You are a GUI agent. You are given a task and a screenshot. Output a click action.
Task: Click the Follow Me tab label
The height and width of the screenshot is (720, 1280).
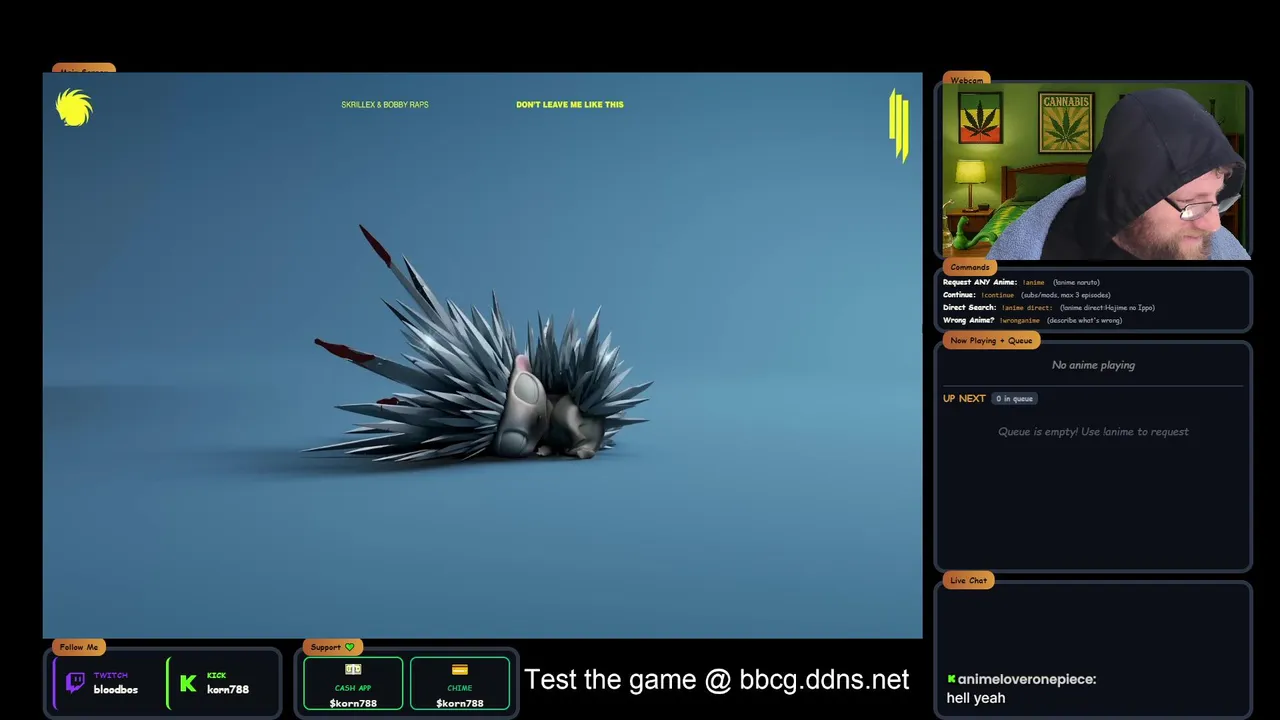click(79, 647)
